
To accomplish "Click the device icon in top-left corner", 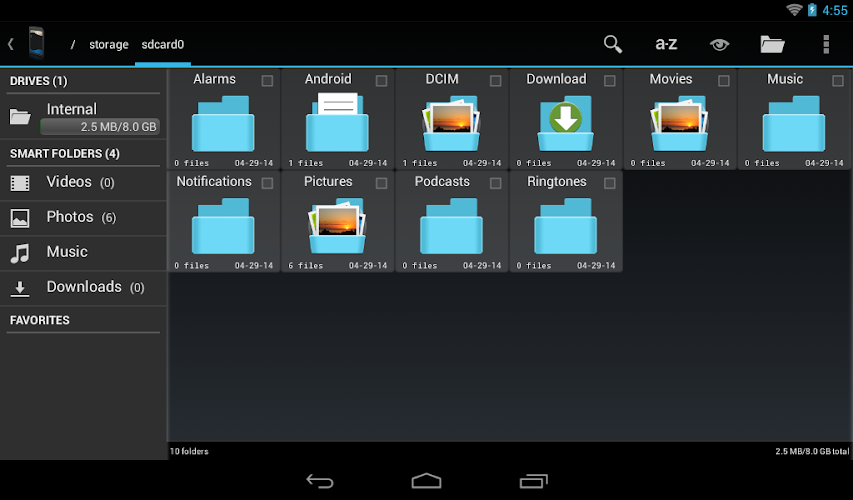I will [36, 44].
